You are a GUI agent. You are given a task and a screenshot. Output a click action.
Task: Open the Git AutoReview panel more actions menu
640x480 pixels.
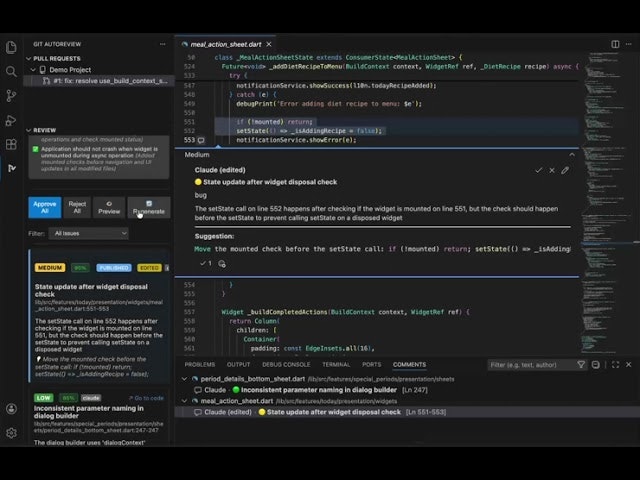tap(162, 44)
